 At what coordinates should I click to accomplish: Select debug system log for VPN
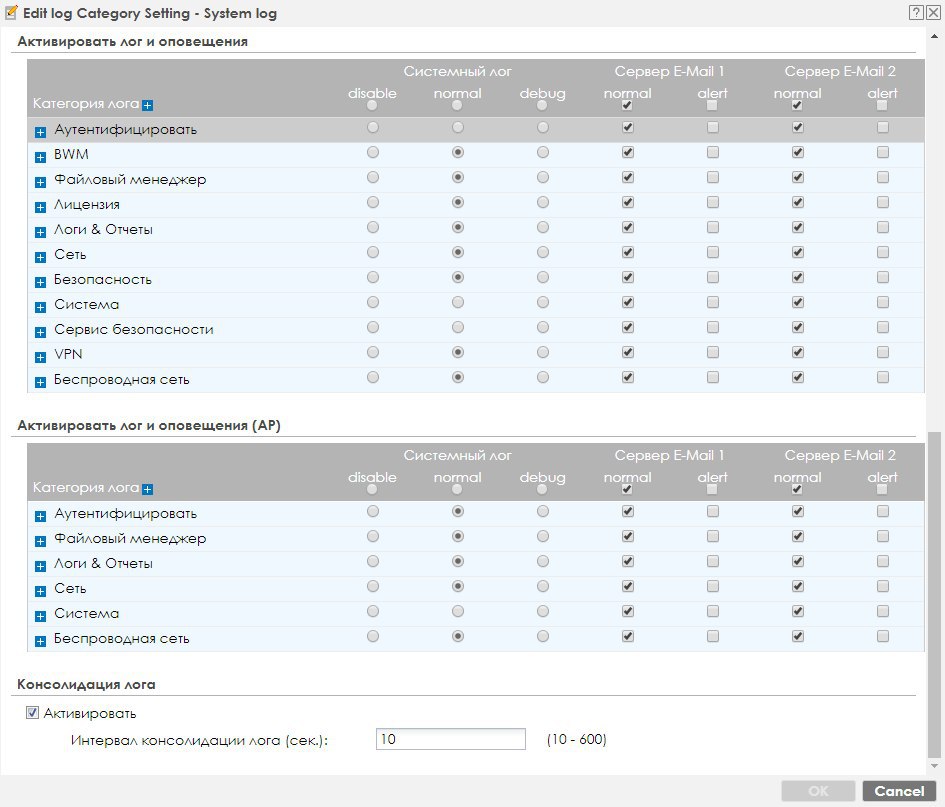click(x=543, y=352)
